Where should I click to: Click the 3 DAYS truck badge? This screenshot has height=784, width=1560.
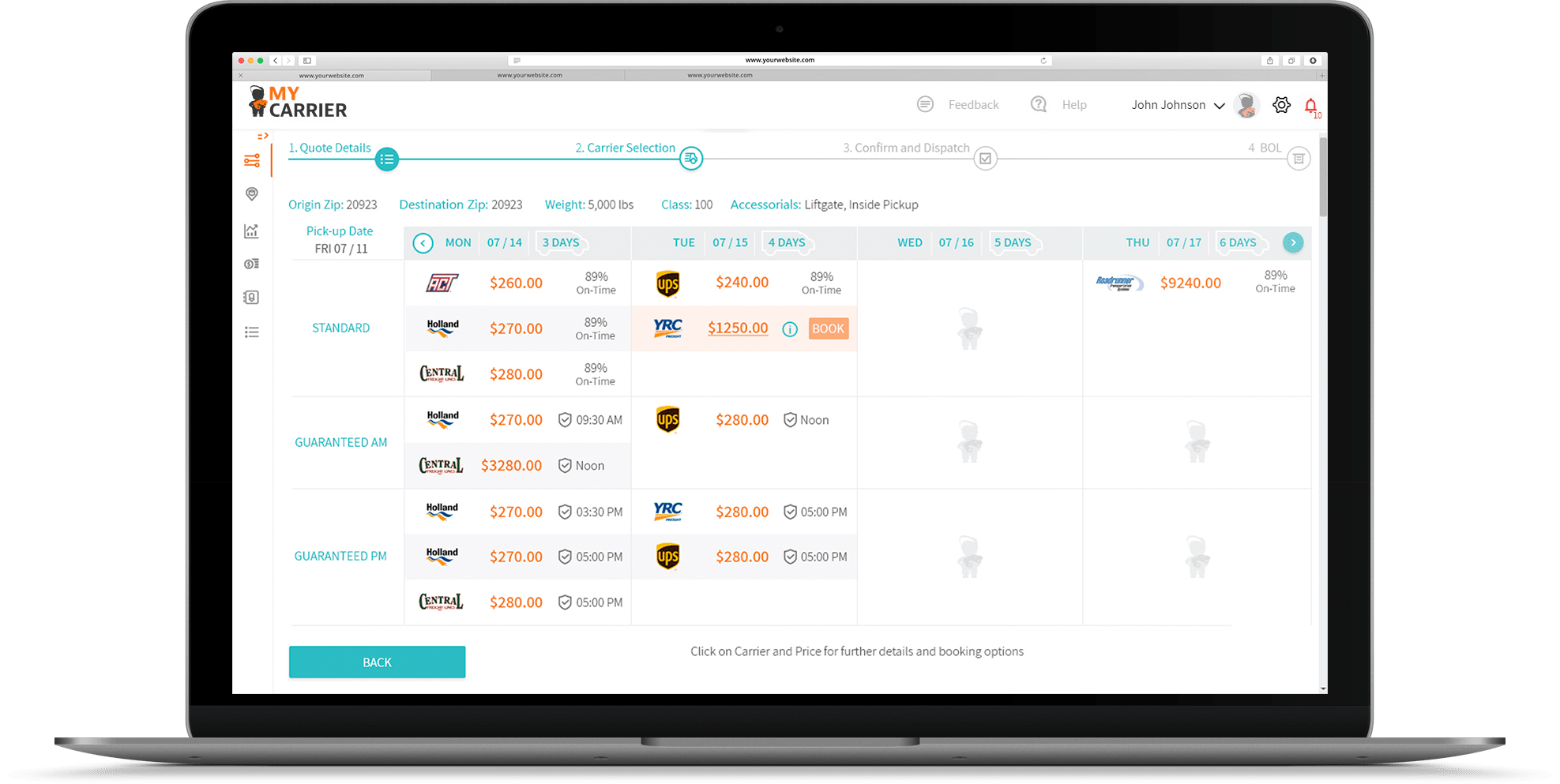[x=561, y=243]
